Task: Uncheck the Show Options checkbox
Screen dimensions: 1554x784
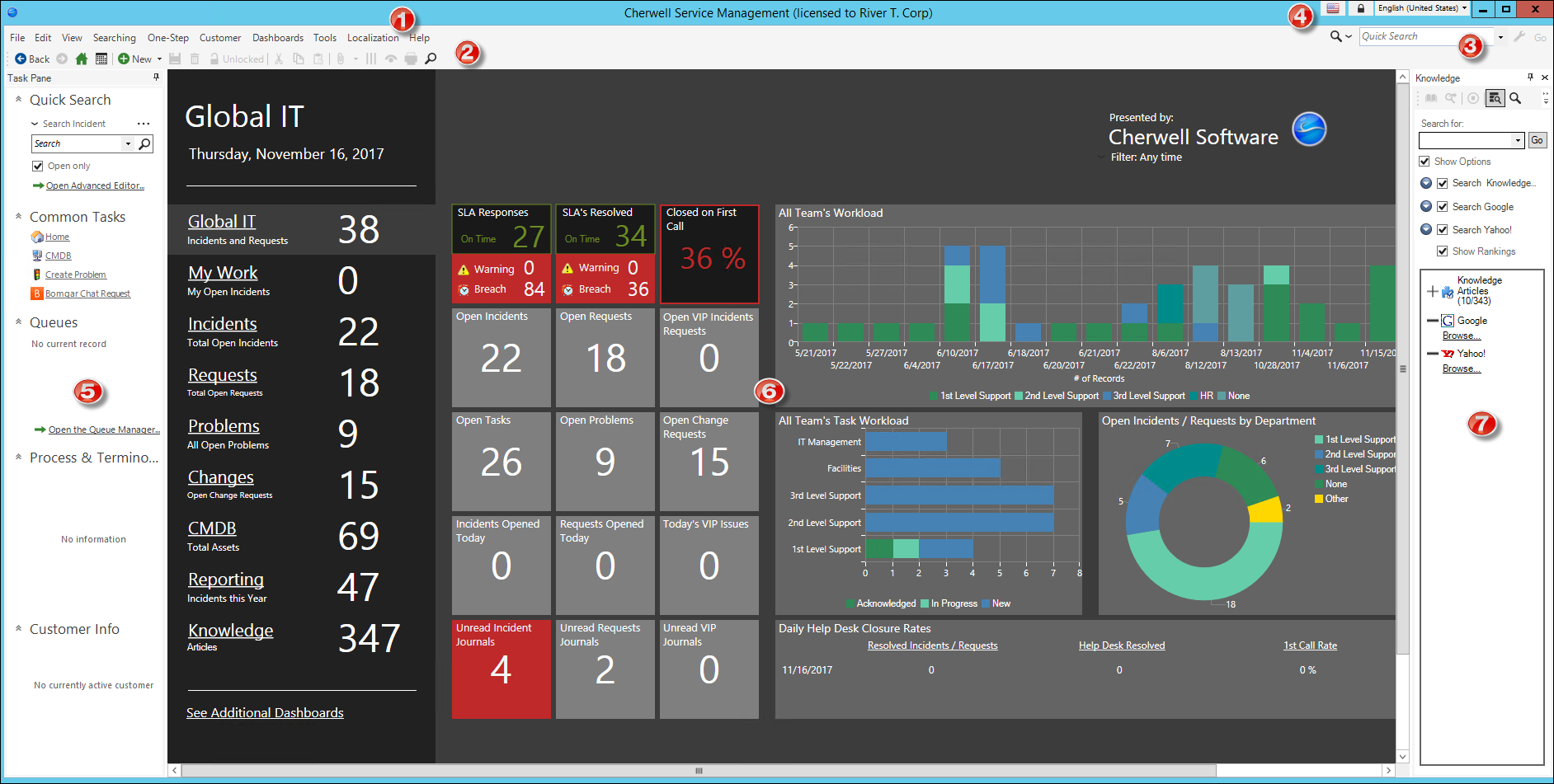Action: pyautogui.click(x=1424, y=162)
